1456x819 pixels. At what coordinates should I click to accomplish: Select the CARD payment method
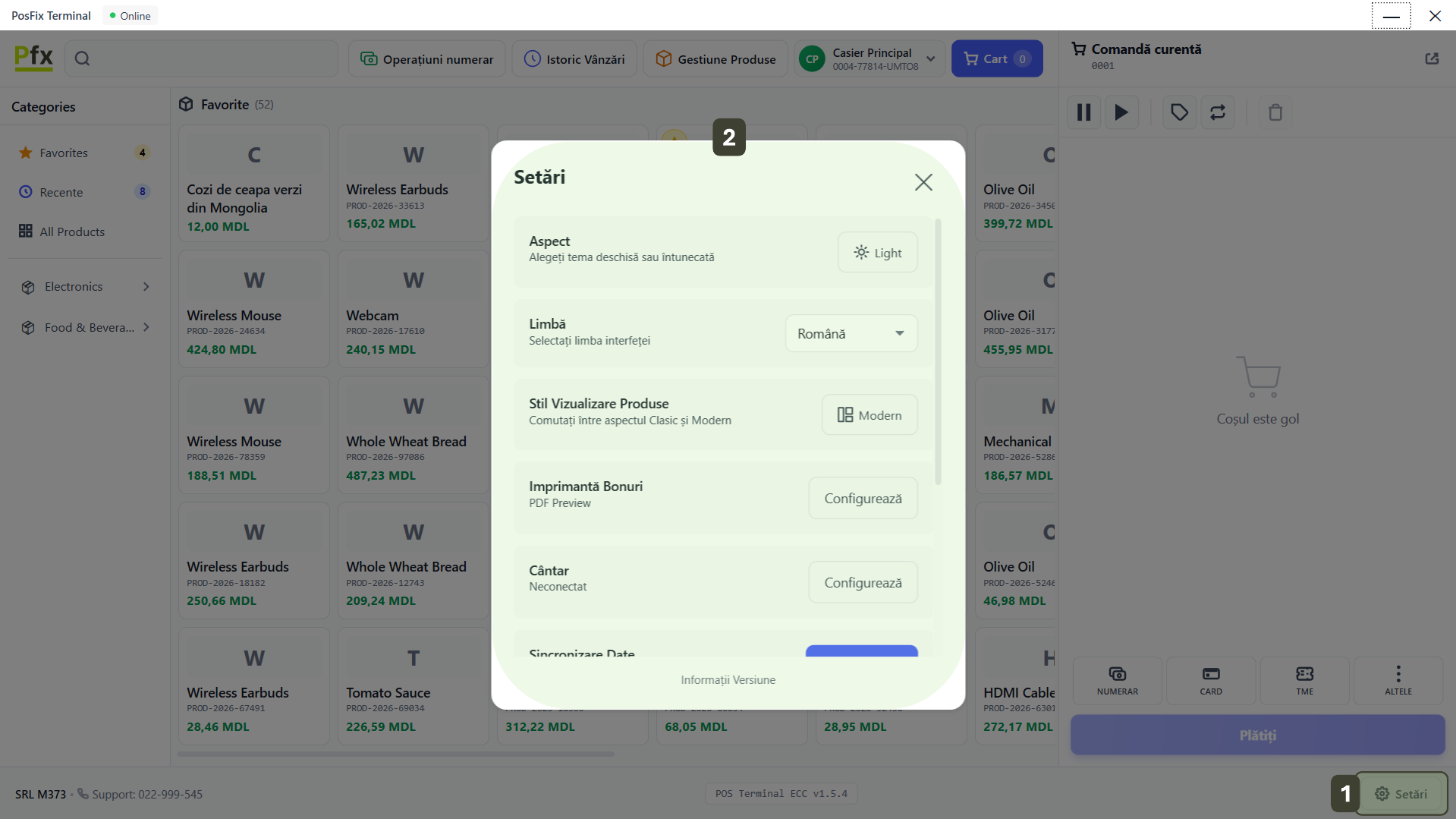point(1210,680)
